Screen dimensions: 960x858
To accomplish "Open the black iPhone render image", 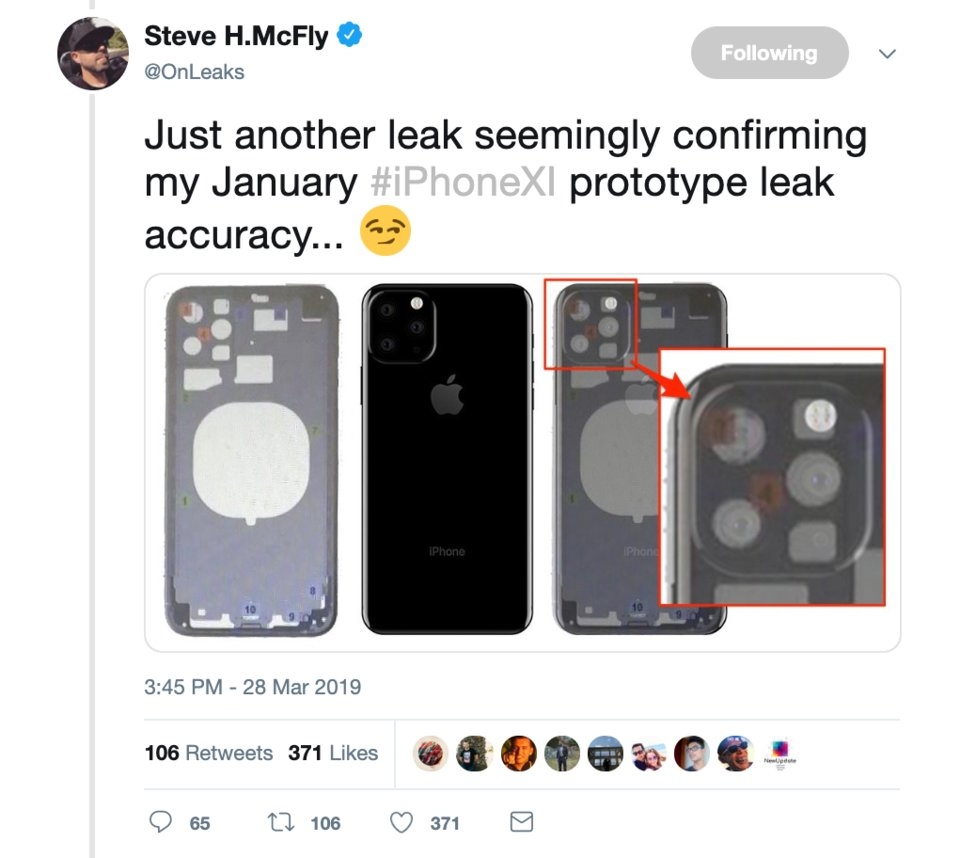I will coord(446,461).
